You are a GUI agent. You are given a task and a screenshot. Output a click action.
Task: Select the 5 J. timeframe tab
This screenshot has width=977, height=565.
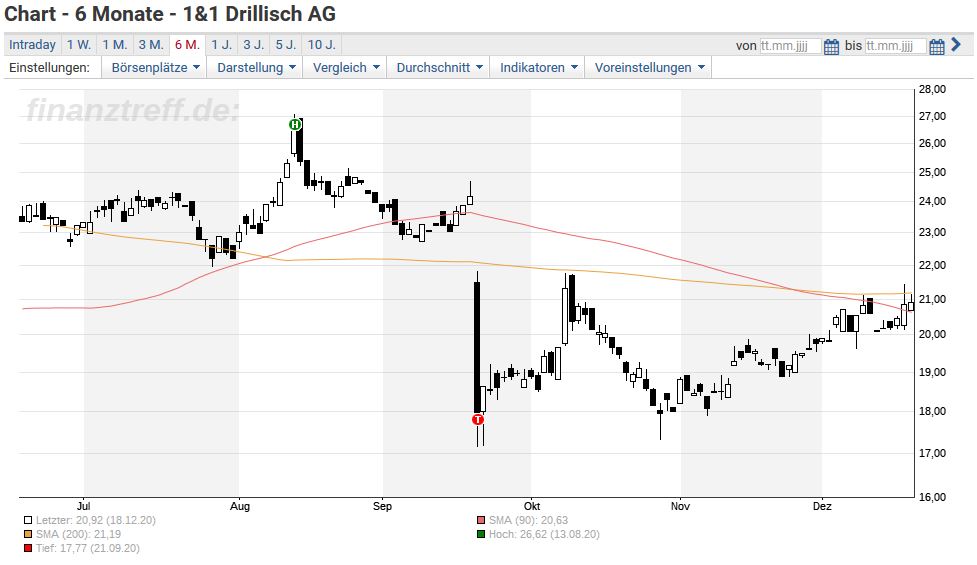[286, 45]
